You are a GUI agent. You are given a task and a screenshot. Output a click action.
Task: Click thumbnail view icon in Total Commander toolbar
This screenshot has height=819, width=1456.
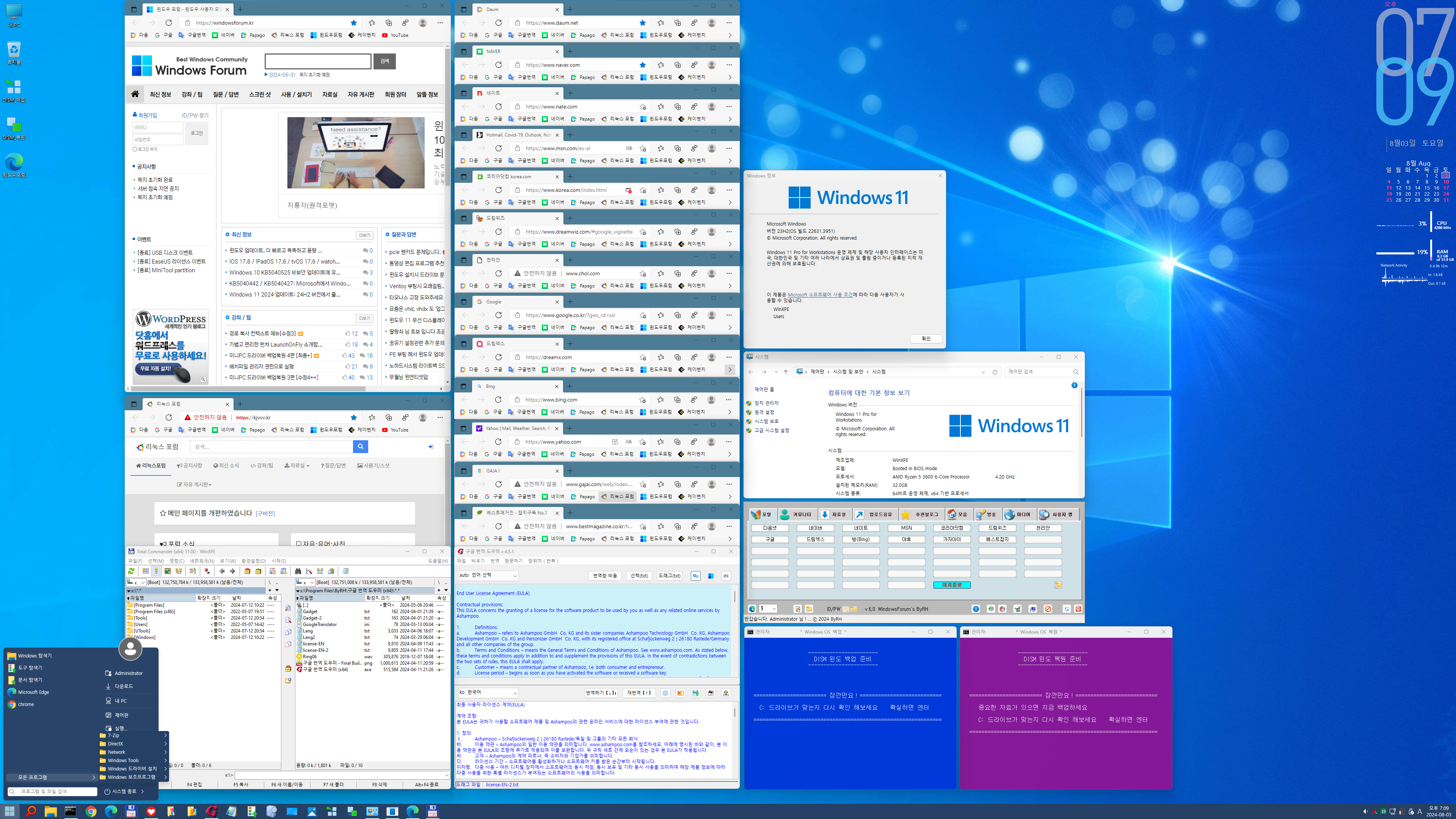[167, 571]
